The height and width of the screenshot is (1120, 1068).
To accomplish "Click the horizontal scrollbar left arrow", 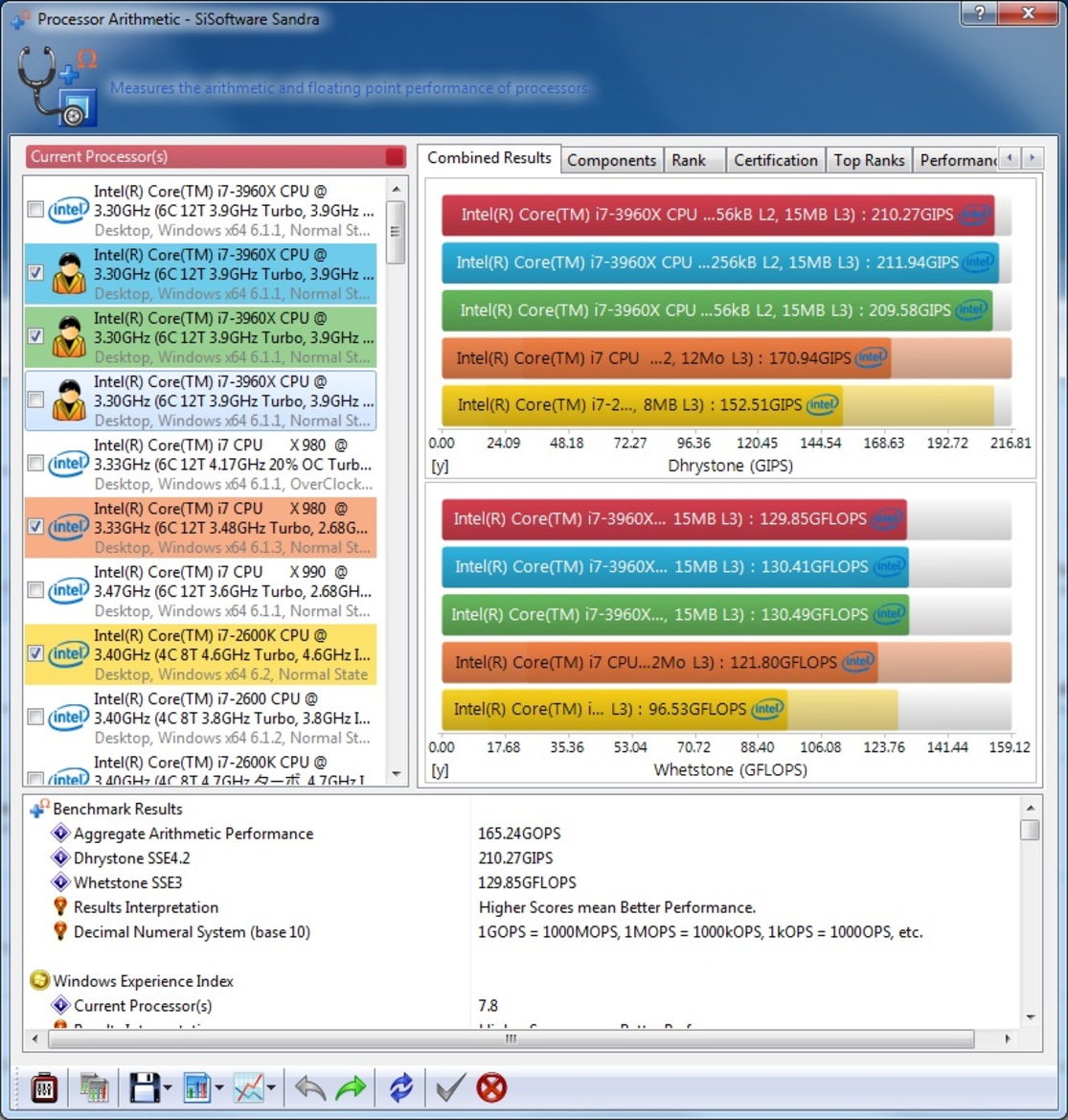I will click(34, 1039).
